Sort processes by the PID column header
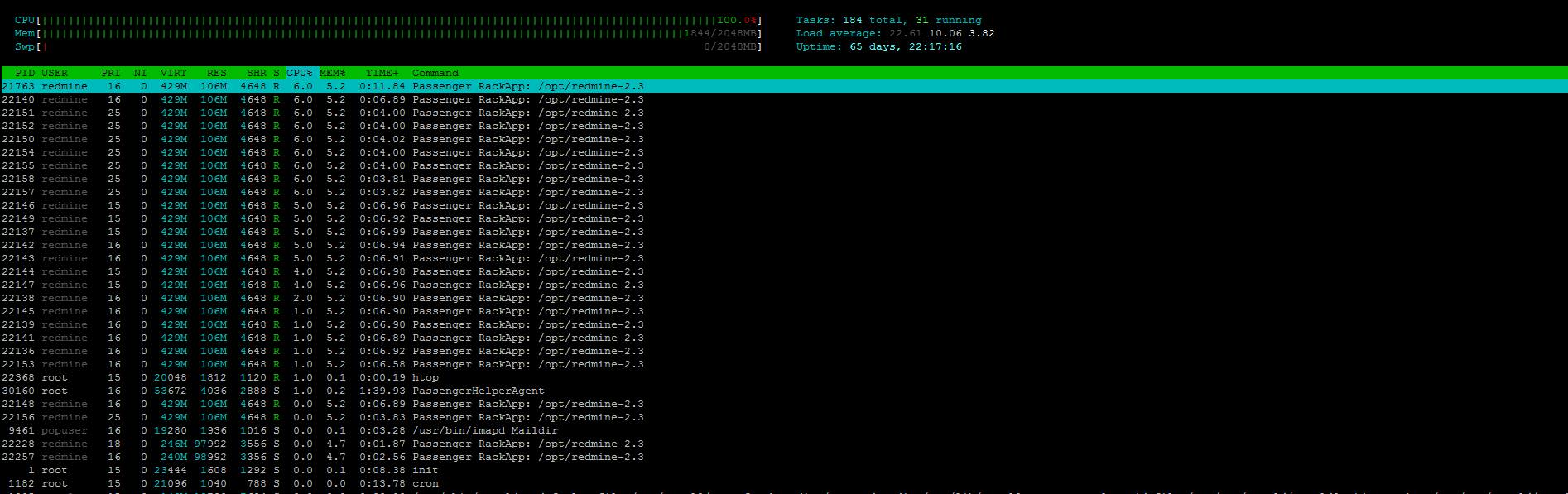This screenshot has width=1568, height=494. point(25,73)
